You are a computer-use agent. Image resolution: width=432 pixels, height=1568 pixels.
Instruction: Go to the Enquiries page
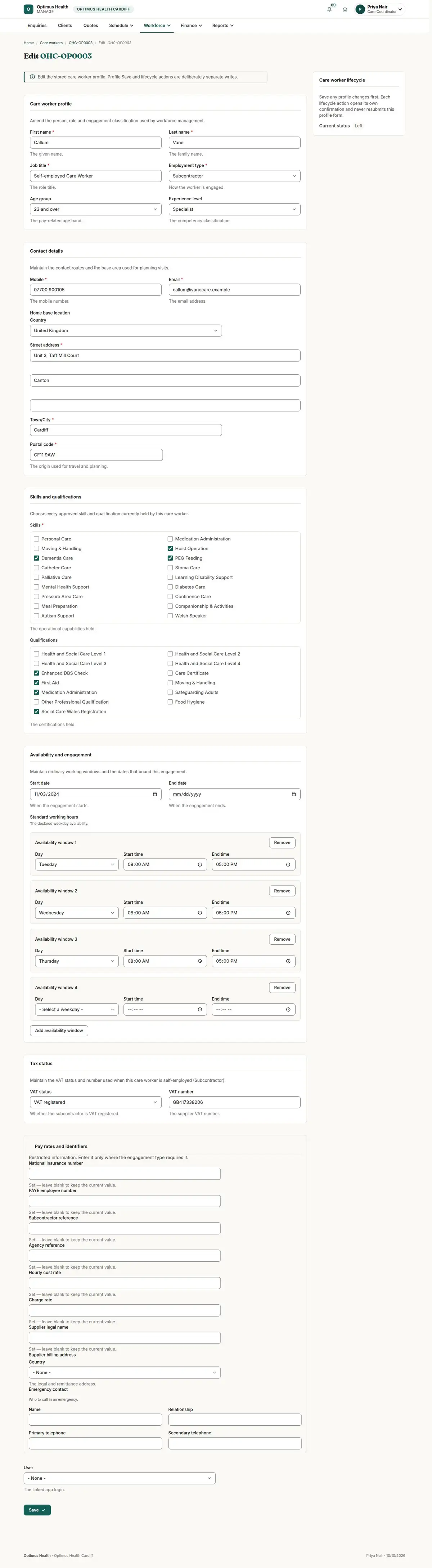37,26
